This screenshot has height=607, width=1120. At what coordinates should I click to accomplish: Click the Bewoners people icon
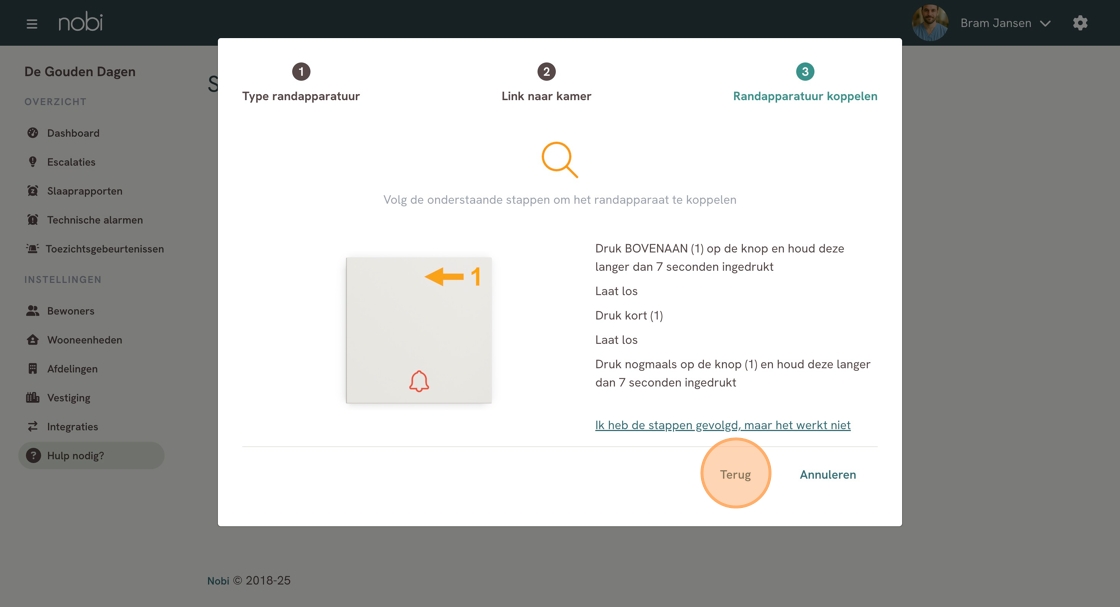(32, 311)
